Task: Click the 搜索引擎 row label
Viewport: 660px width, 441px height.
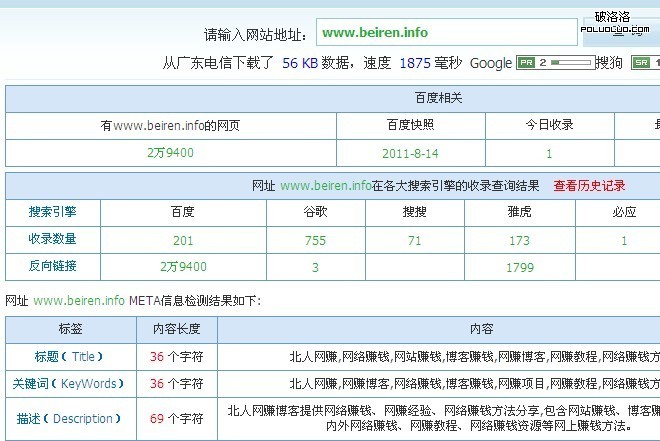Action: pyautogui.click(x=53, y=212)
